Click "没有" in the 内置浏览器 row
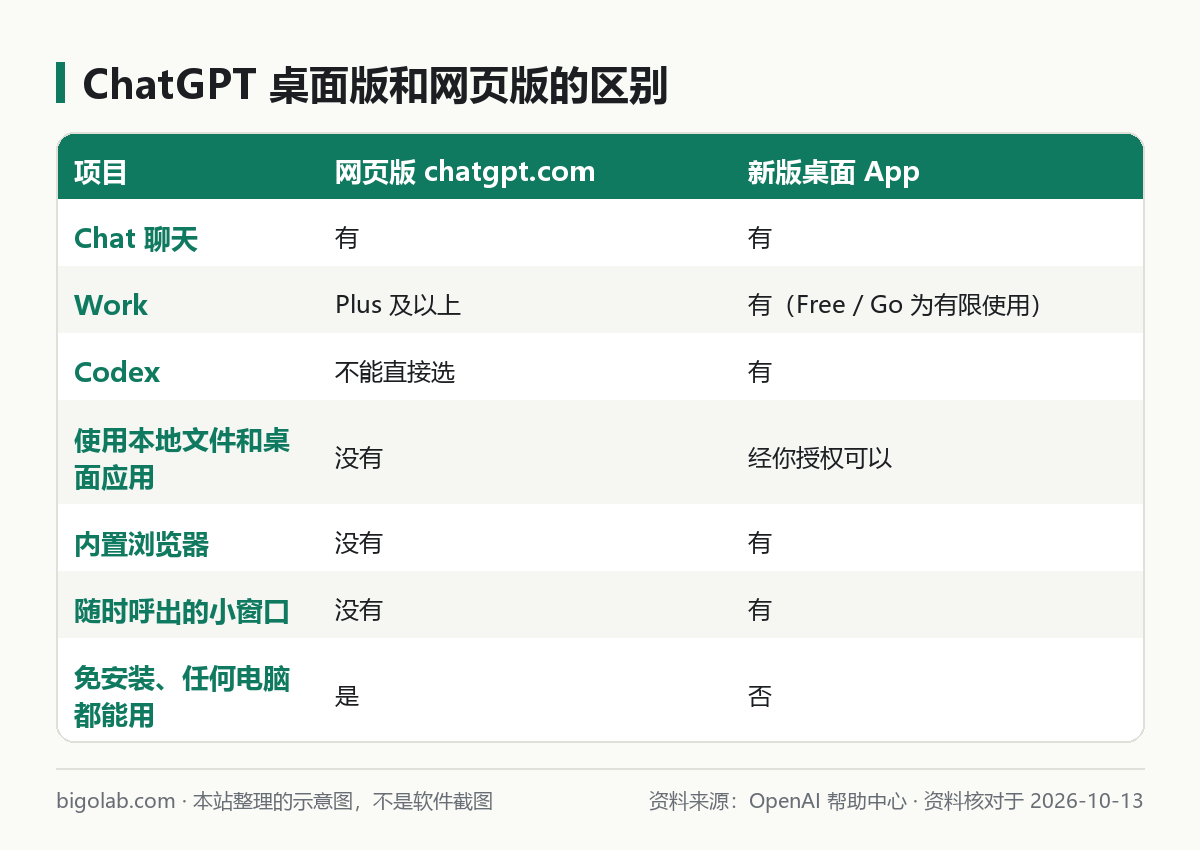The width and height of the screenshot is (1200, 850). (x=359, y=544)
